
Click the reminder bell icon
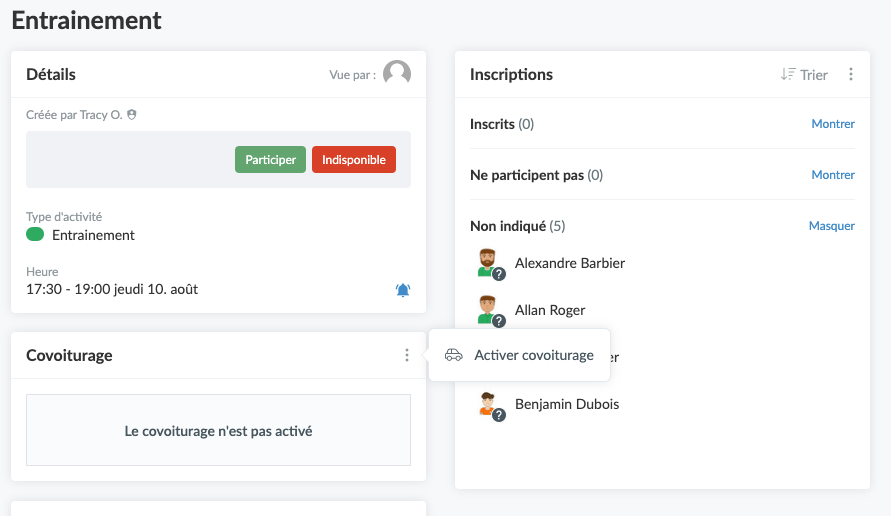click(x=403, y=290)
